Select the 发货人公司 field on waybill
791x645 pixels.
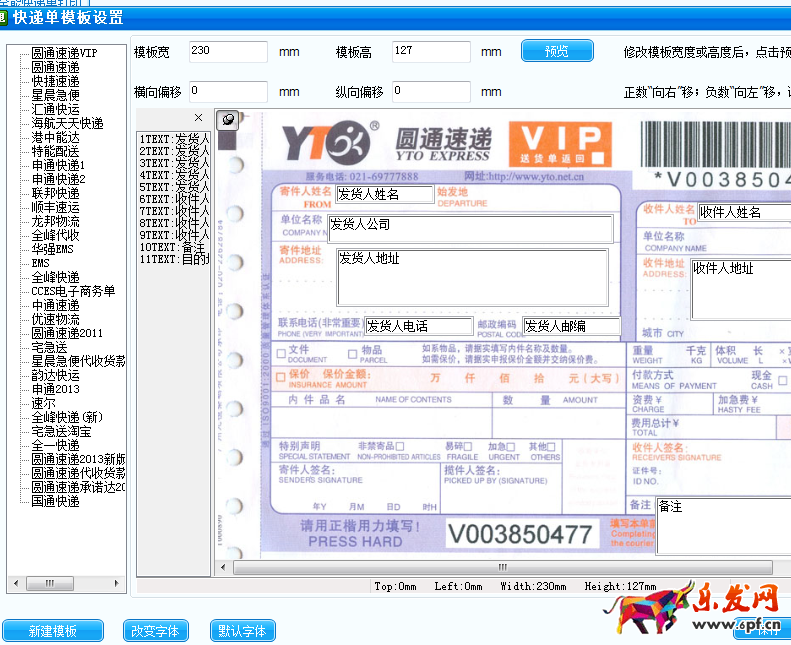(471, 228)
